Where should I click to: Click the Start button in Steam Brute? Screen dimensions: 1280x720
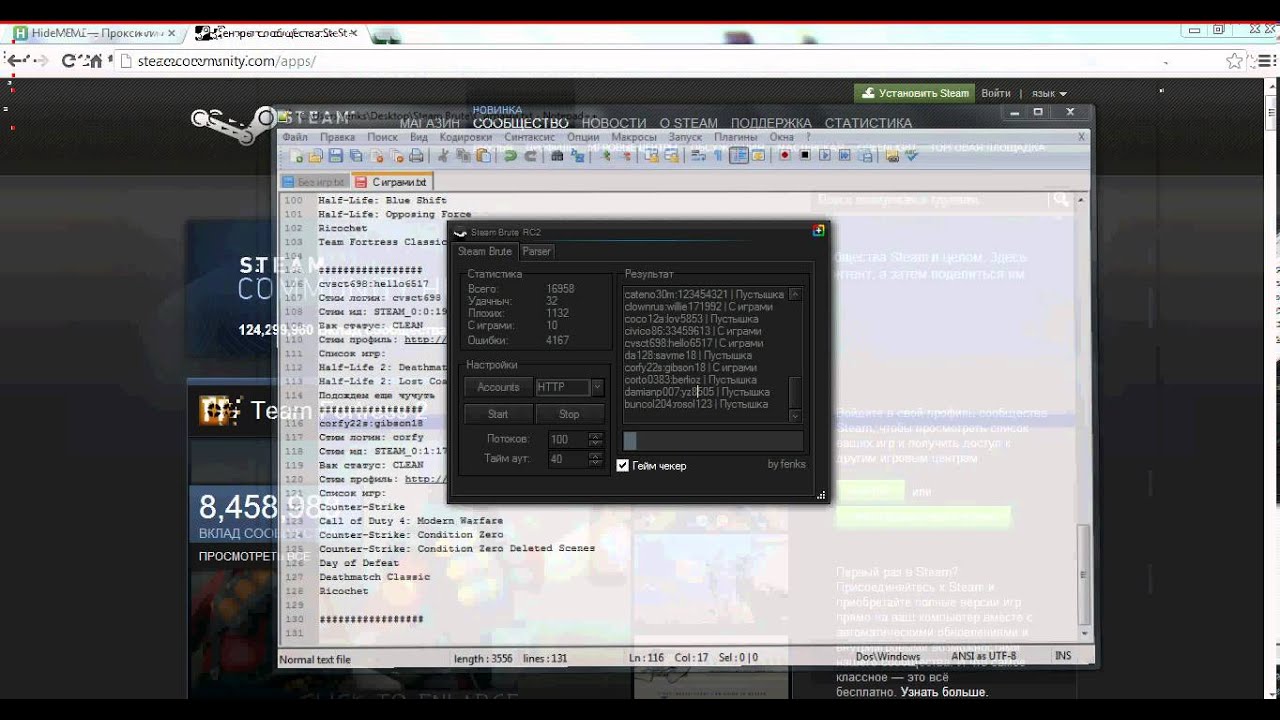point(498,414)
